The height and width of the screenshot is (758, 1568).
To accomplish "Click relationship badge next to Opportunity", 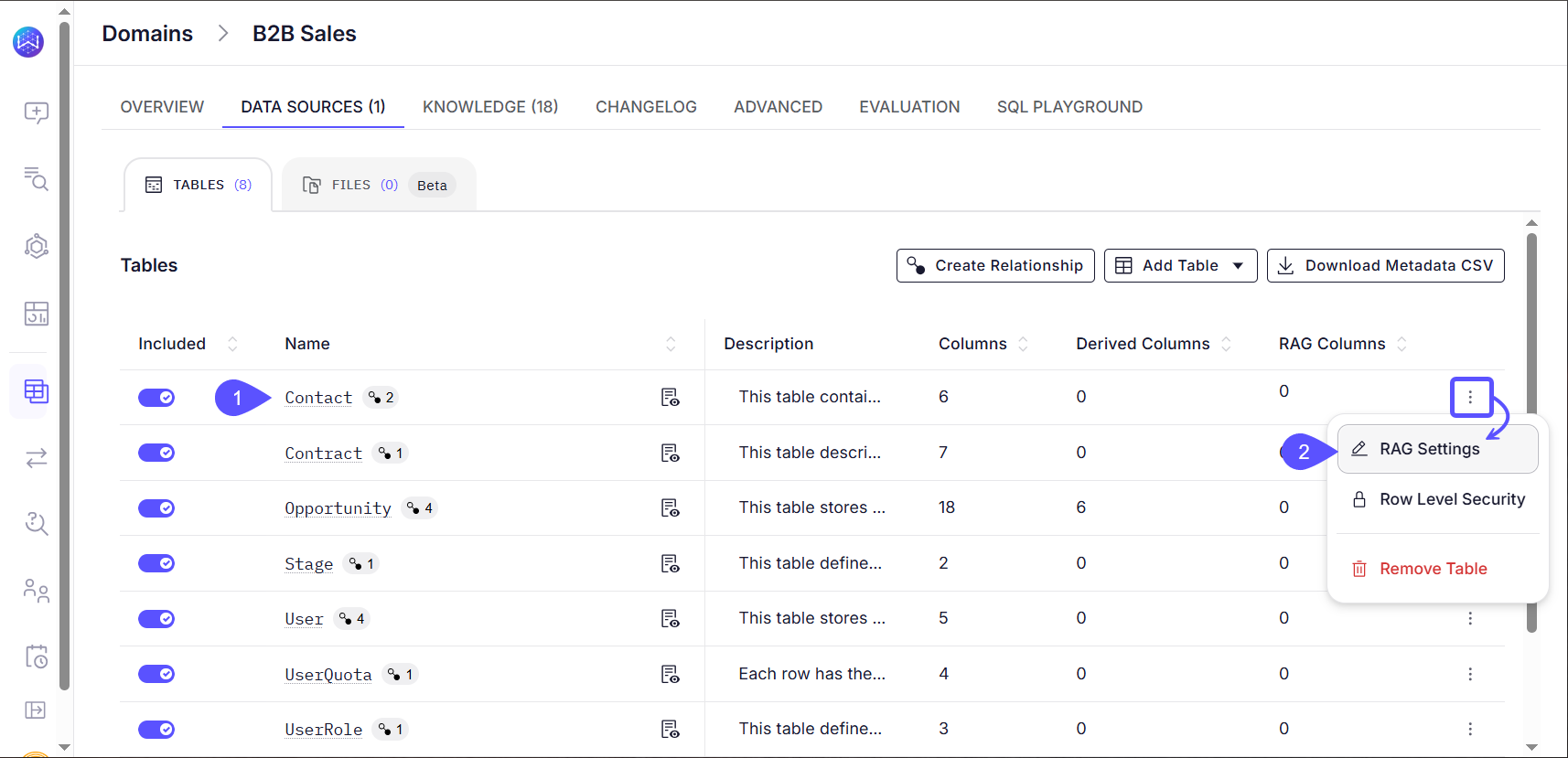I will click(x=420, y=507).
